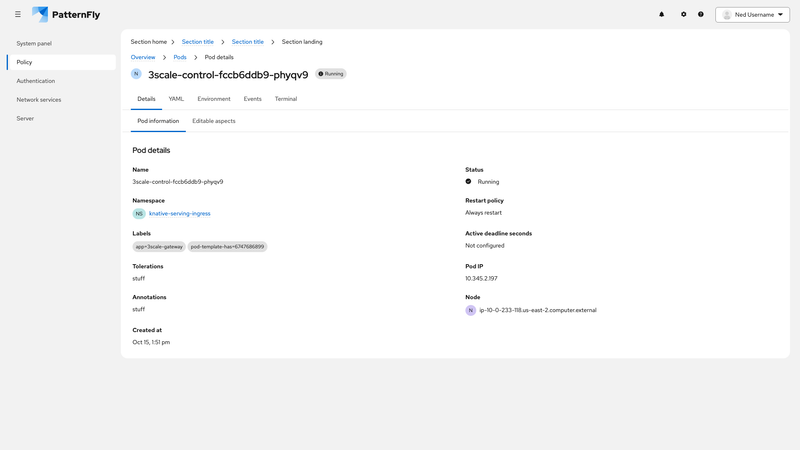Open knative-serving-ingress namespace link
Screen dimensions: 800x450
click(180, 214)
